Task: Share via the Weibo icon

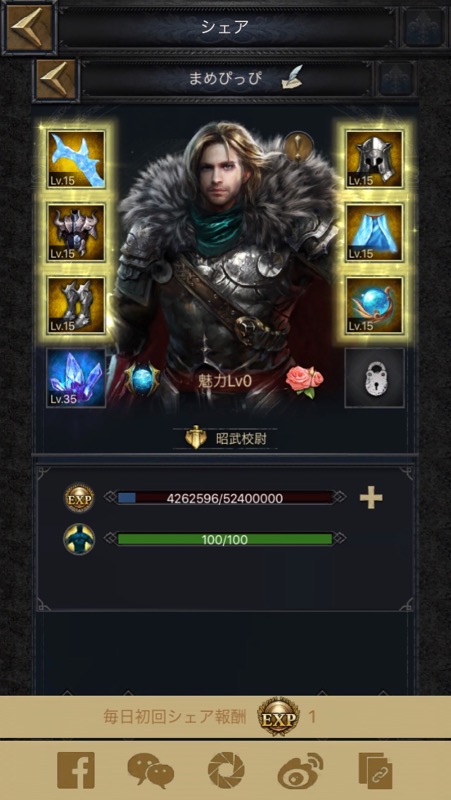Action: tap(300, 771)
